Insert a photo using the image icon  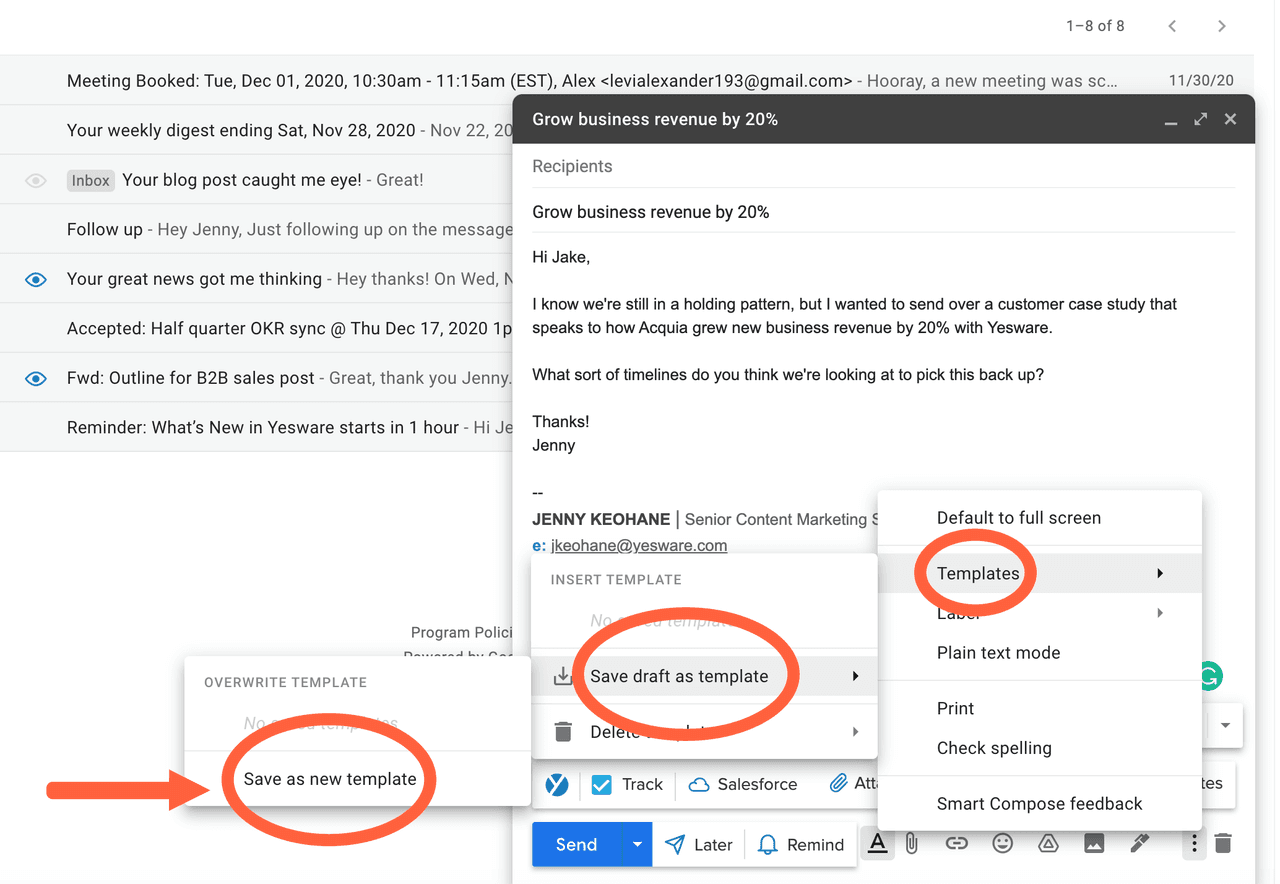(1093, 843)
